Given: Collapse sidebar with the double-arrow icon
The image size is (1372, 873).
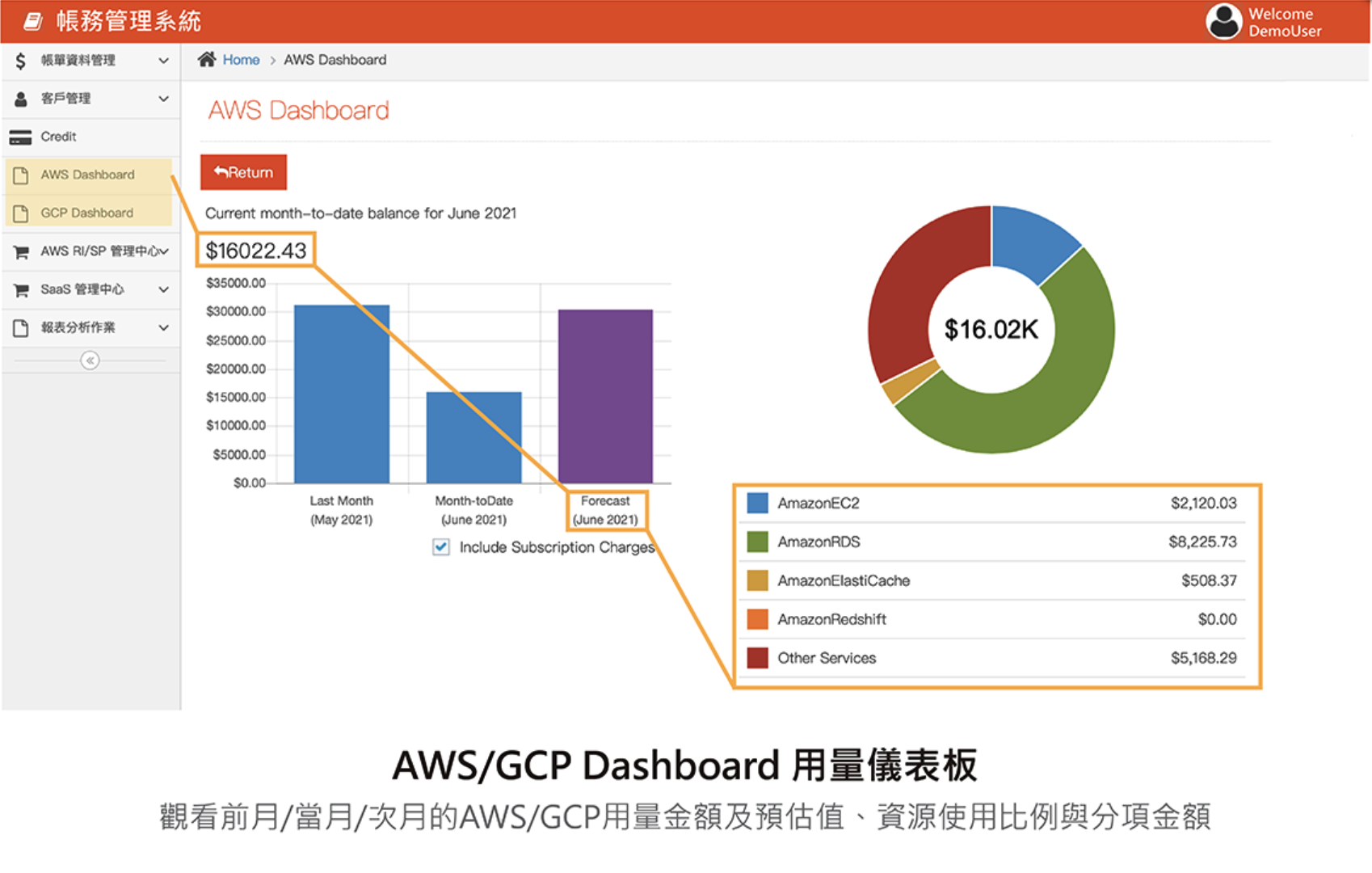Looking at the screenshot, I should [x=90, y=360].
